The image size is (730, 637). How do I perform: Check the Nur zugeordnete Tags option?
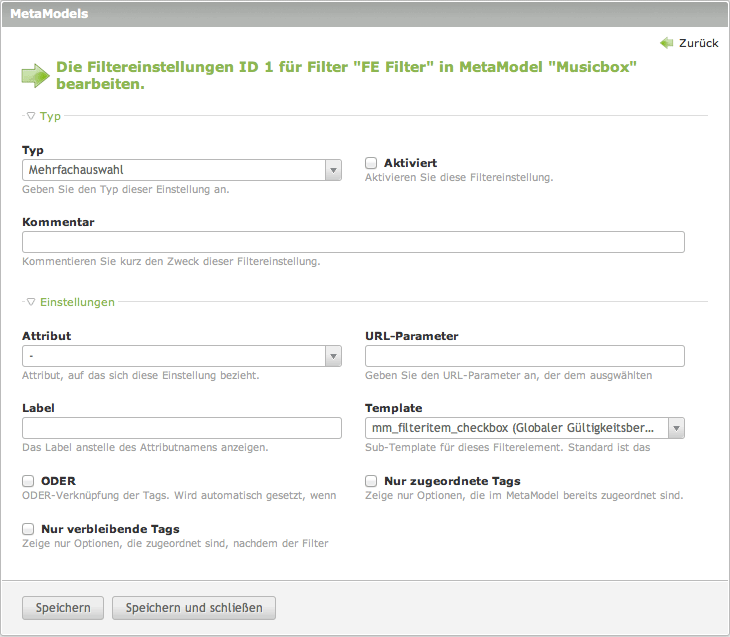click(x=371, y=481)
